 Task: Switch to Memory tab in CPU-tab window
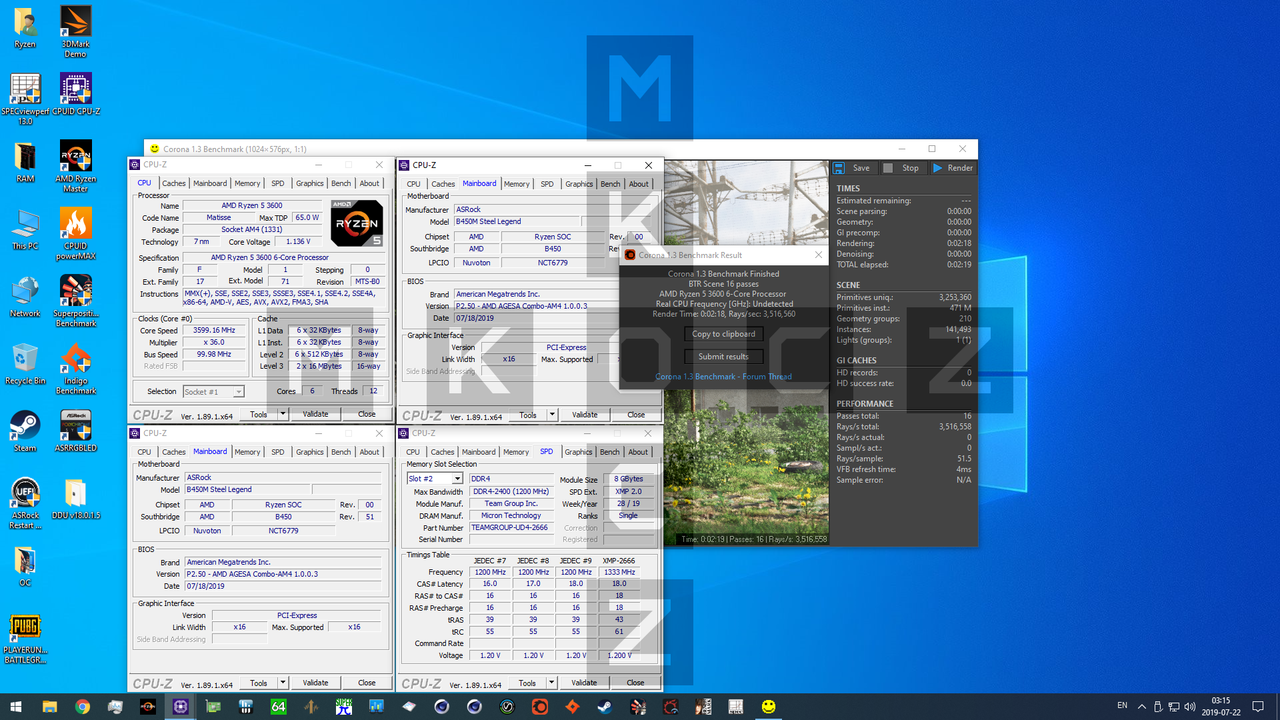click(x=248, y=183)
